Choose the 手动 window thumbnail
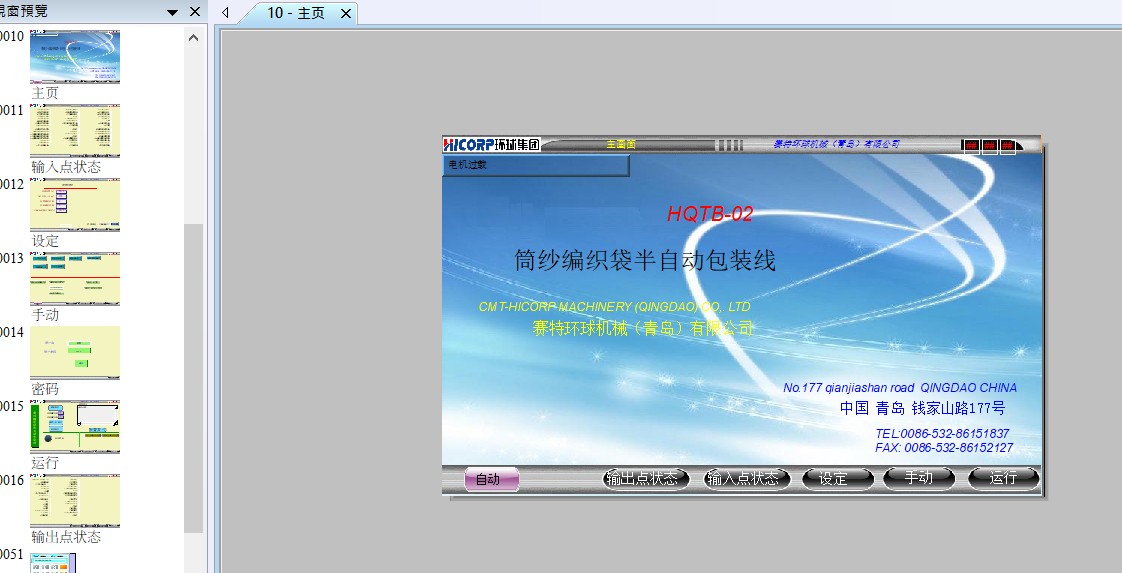1122x573 pixels. click(75, 278)
